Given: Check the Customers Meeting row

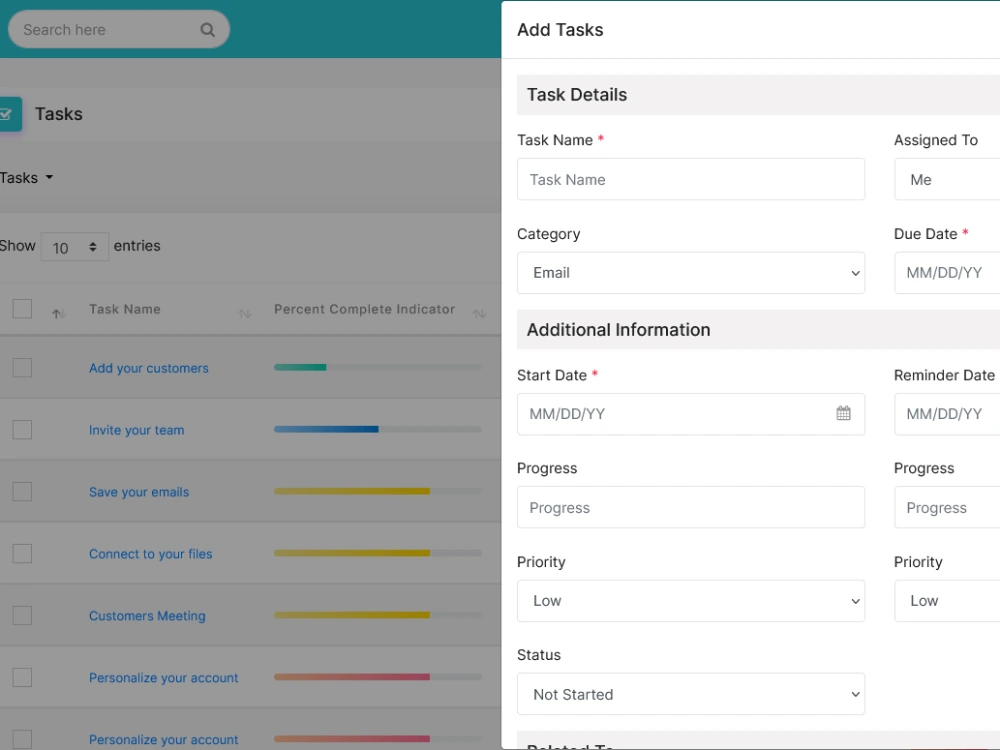Looking at the screenshot, I should pyautogui.click(x=22, y=615).
